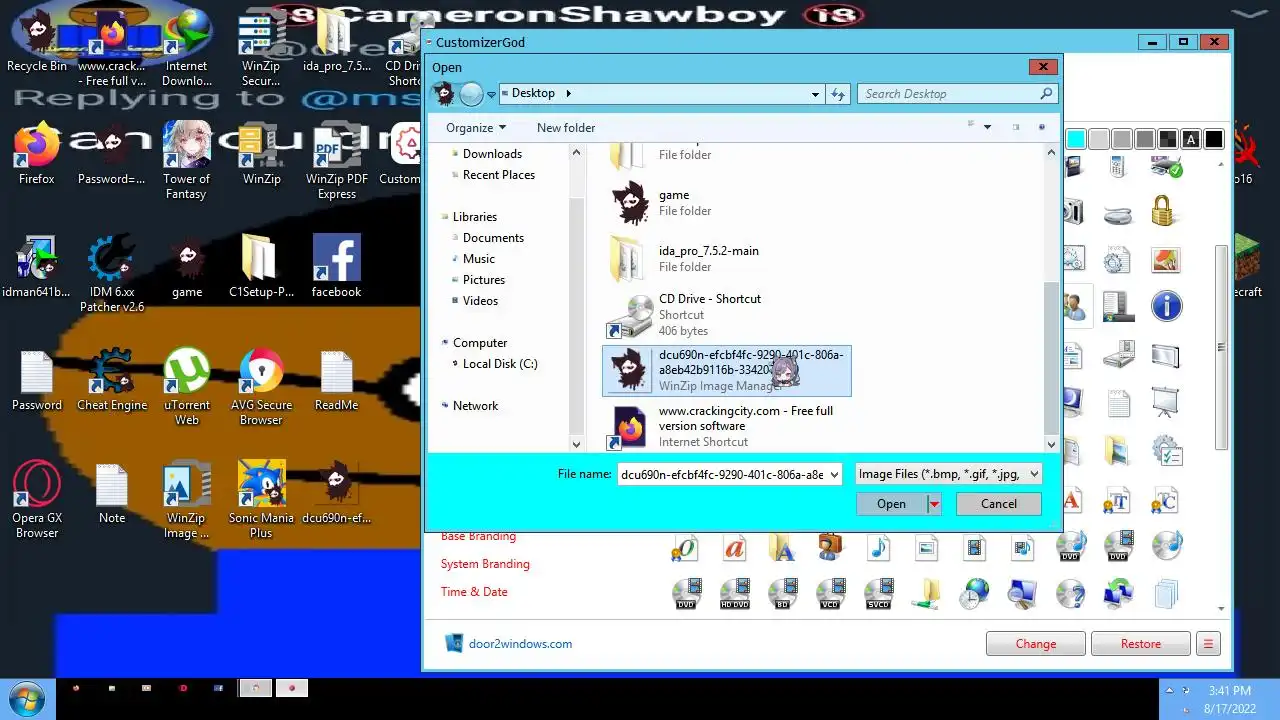
Task: Open the CustomizerGod hamburger menu button
Action: pyautogui.click(x=1208, y=644)
